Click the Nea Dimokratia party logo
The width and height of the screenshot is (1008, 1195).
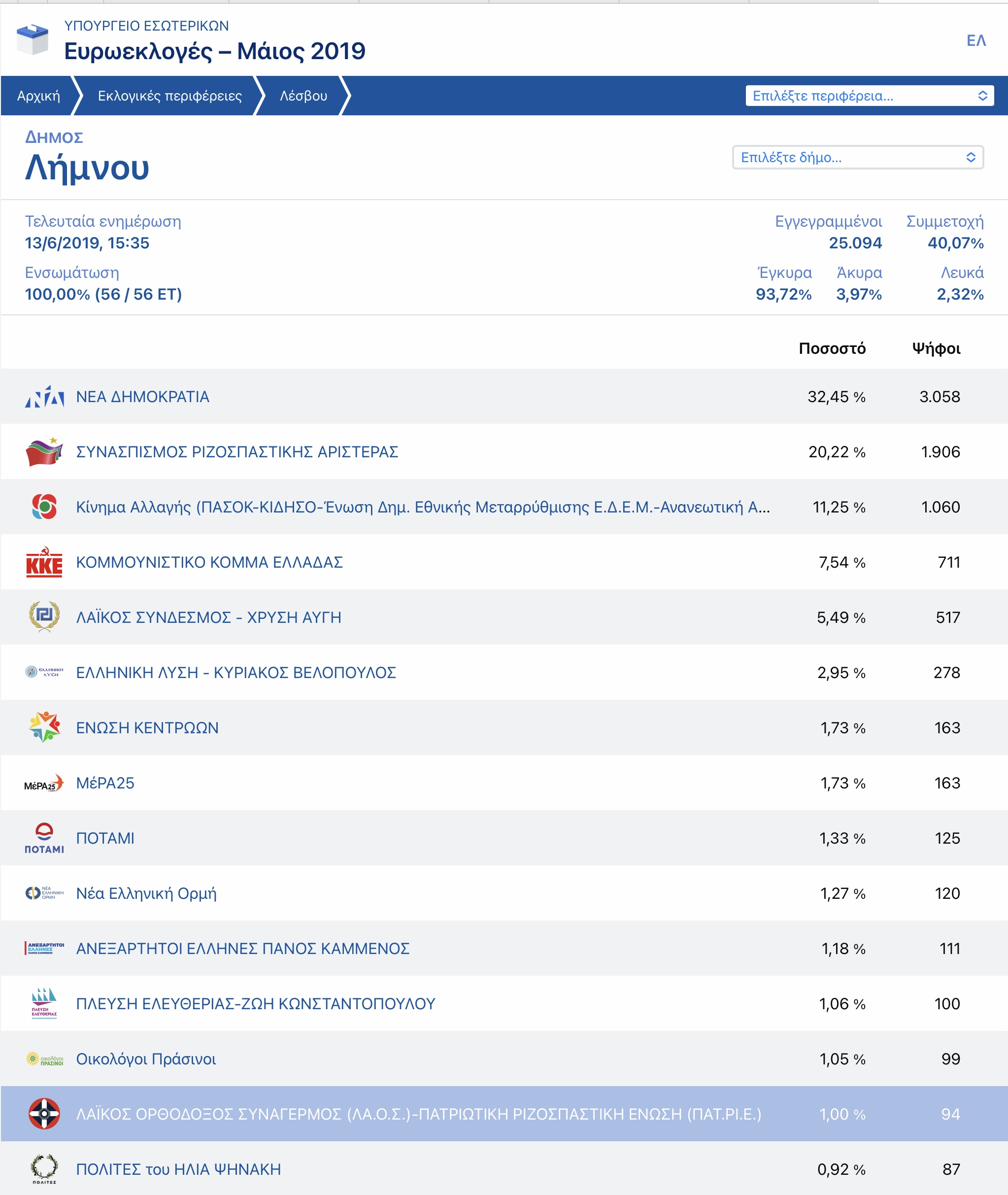(x=44, y=397)
